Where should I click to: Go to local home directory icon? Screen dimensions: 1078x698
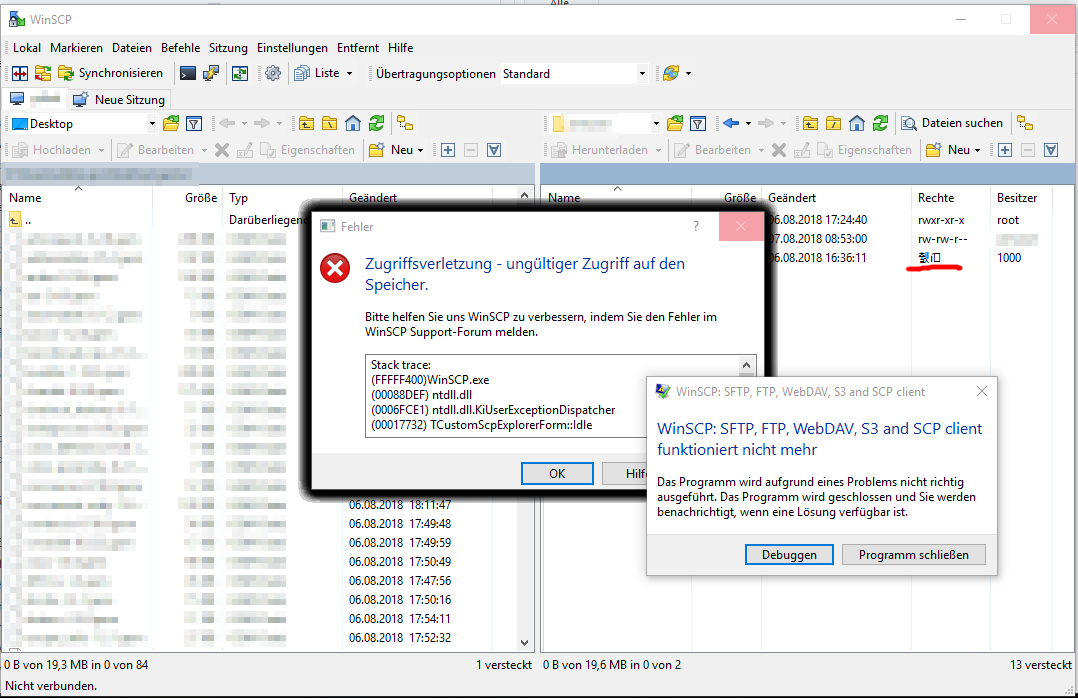click(352, 123)
